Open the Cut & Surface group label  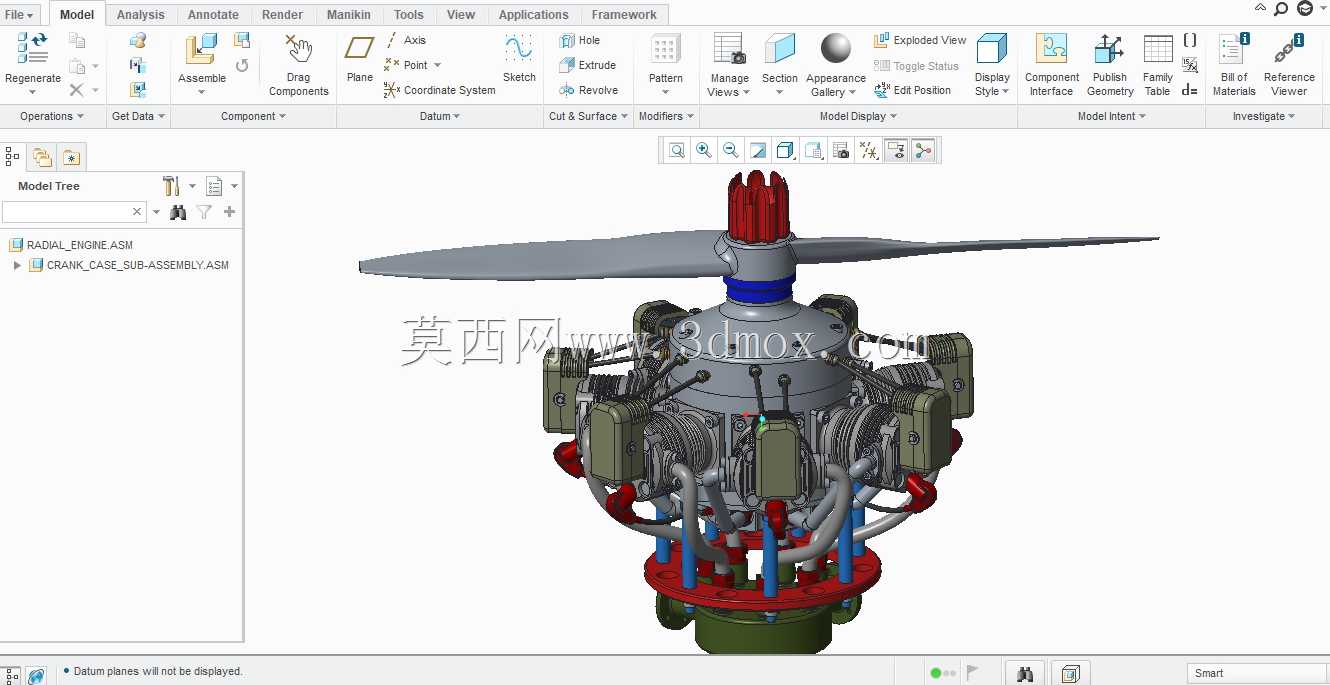pyautogui.click(x=588, y=116)
